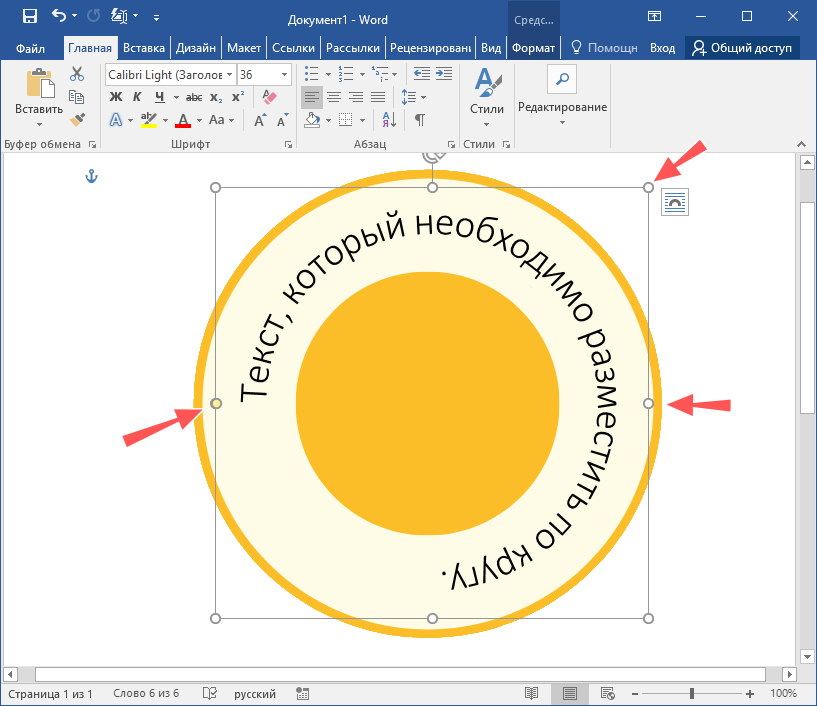This screenshot has width=817, height=706.
Task: Click the vertical scrollbar down arrow
Action: click(x=807, y=657)
